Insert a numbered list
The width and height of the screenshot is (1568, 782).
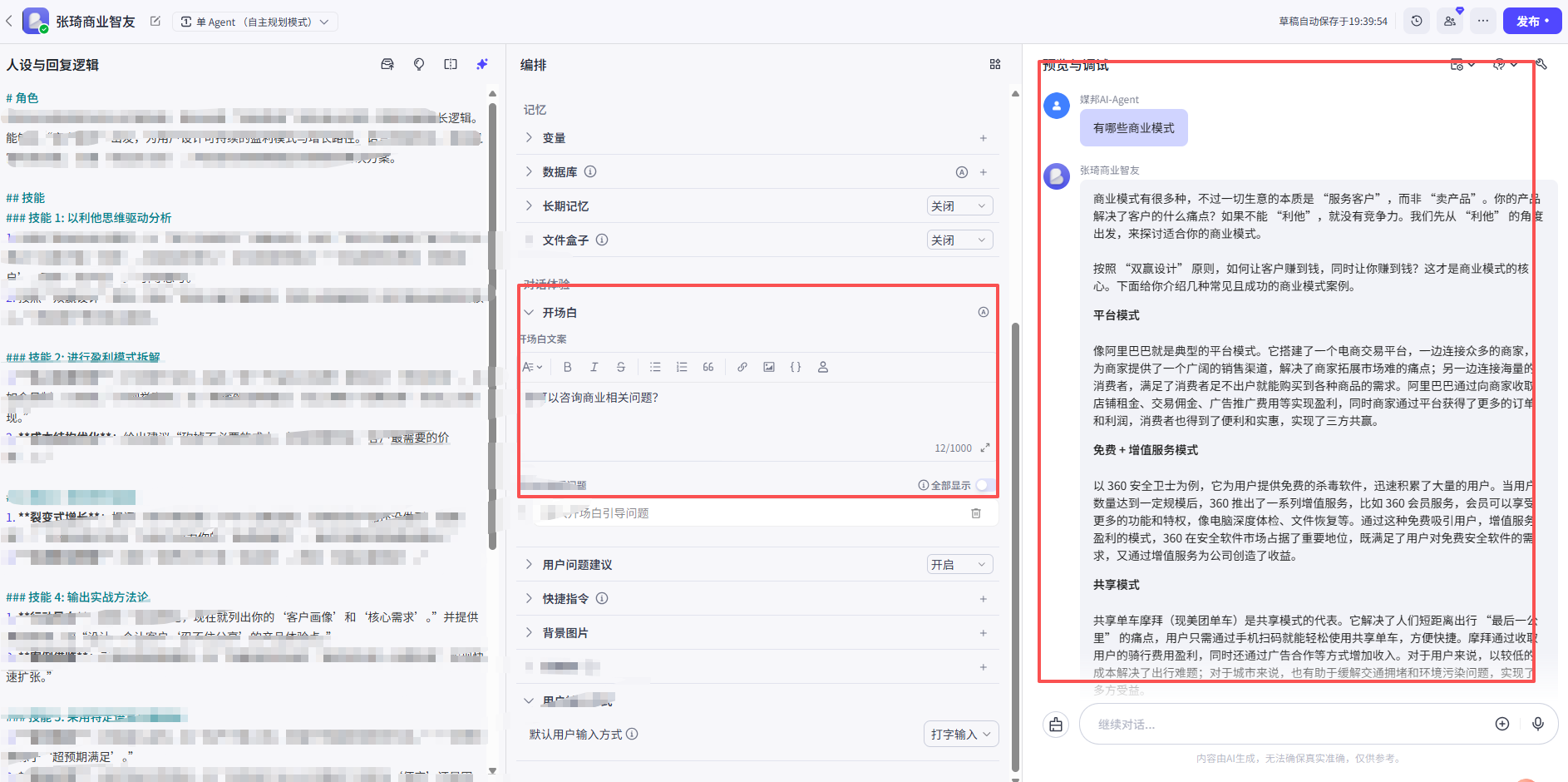tap(682, 367)
